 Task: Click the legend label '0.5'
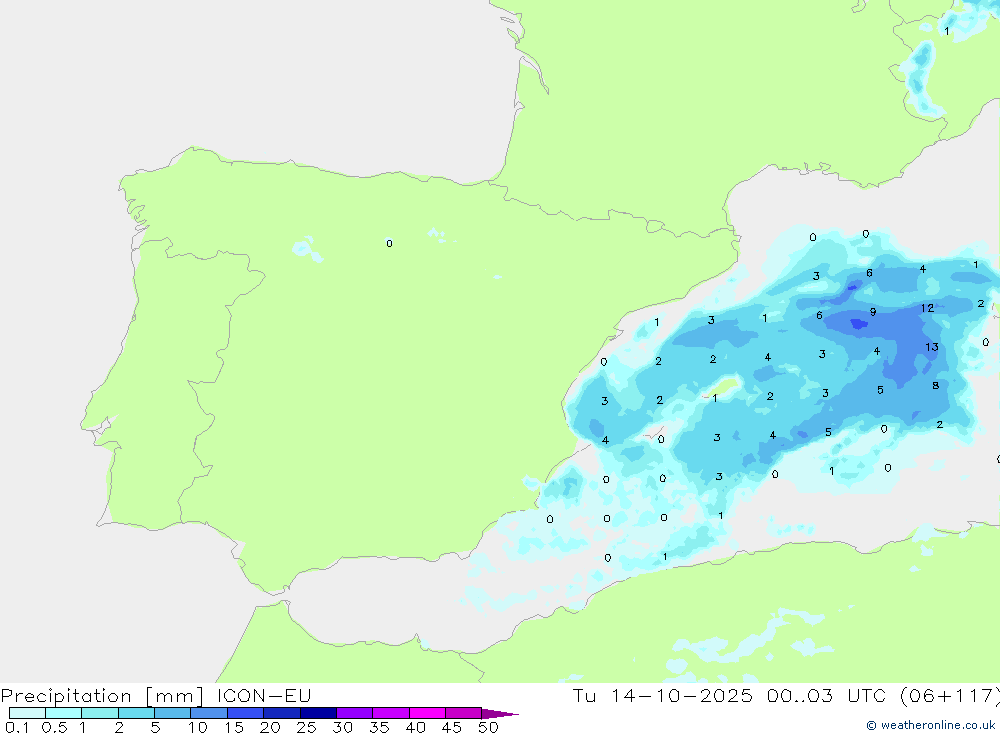tap(54, 727)
